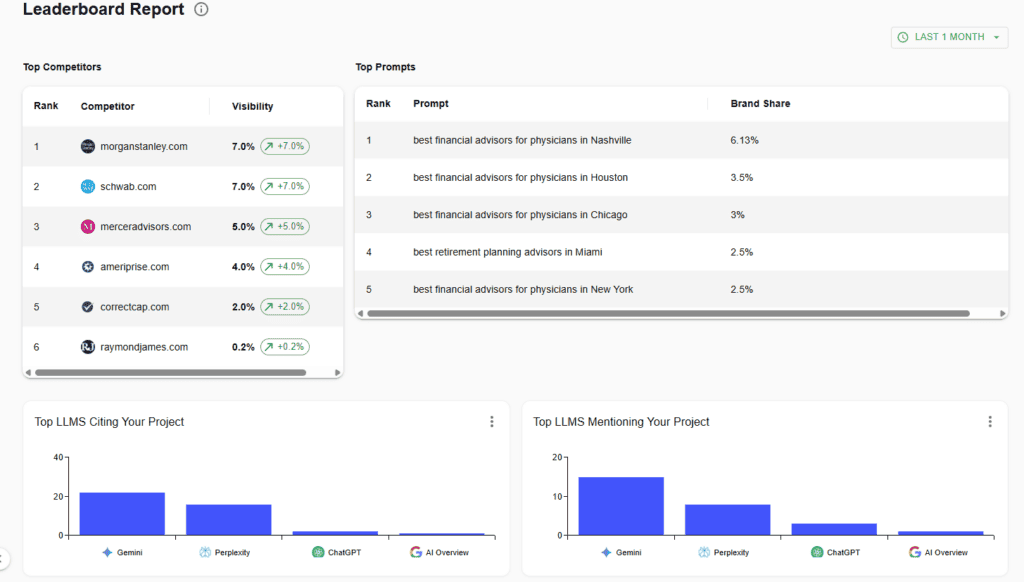Click the left scroll arrow under the competitors table

(28, 373)
